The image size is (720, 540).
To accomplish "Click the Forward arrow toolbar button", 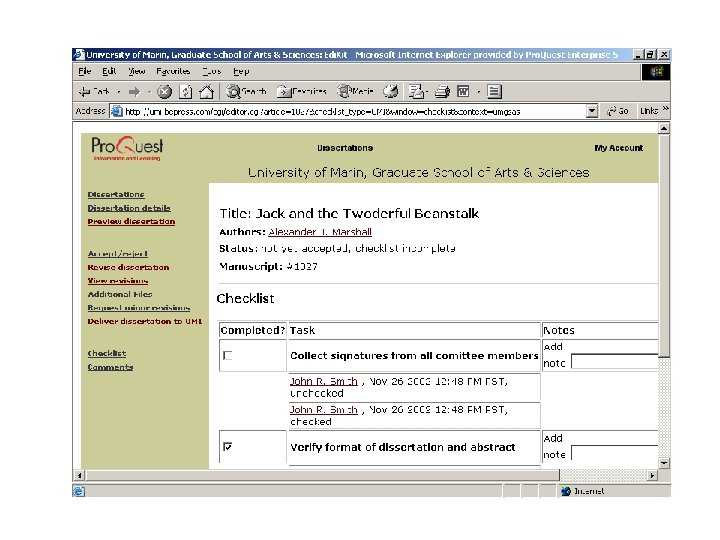I will (134, 92).
